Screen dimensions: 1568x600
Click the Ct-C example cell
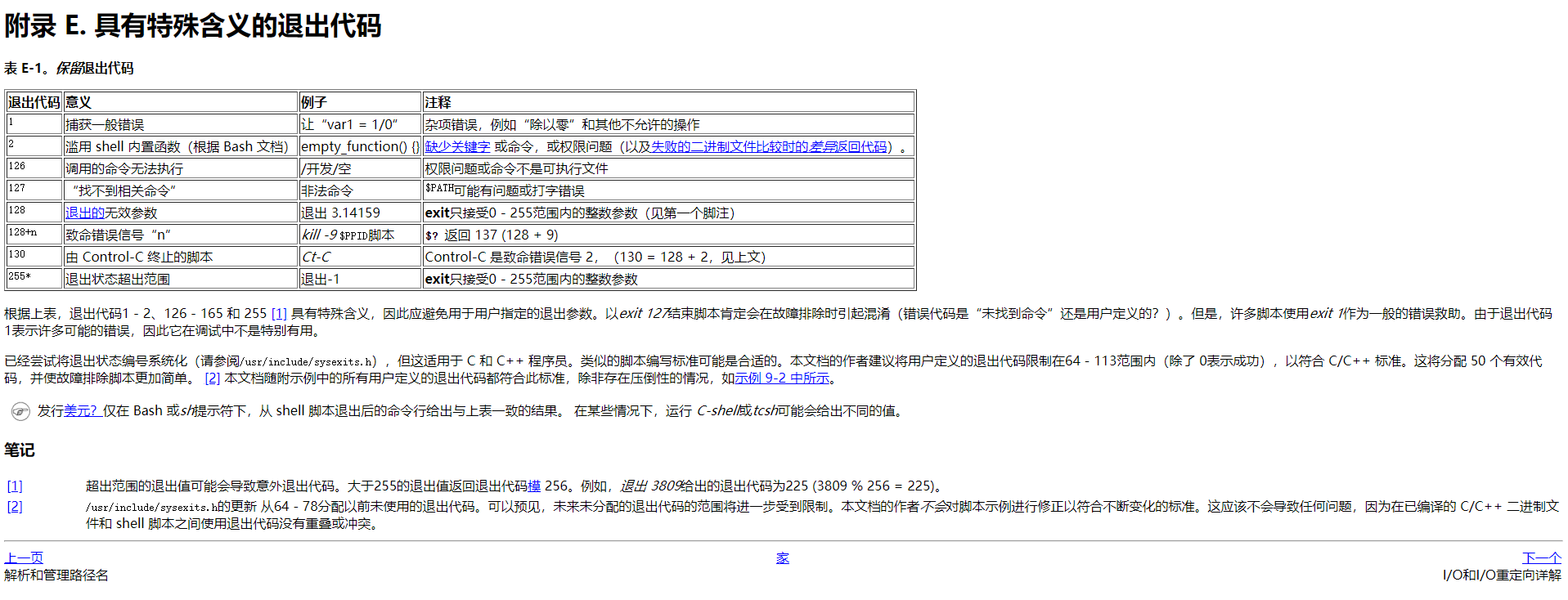360,257
